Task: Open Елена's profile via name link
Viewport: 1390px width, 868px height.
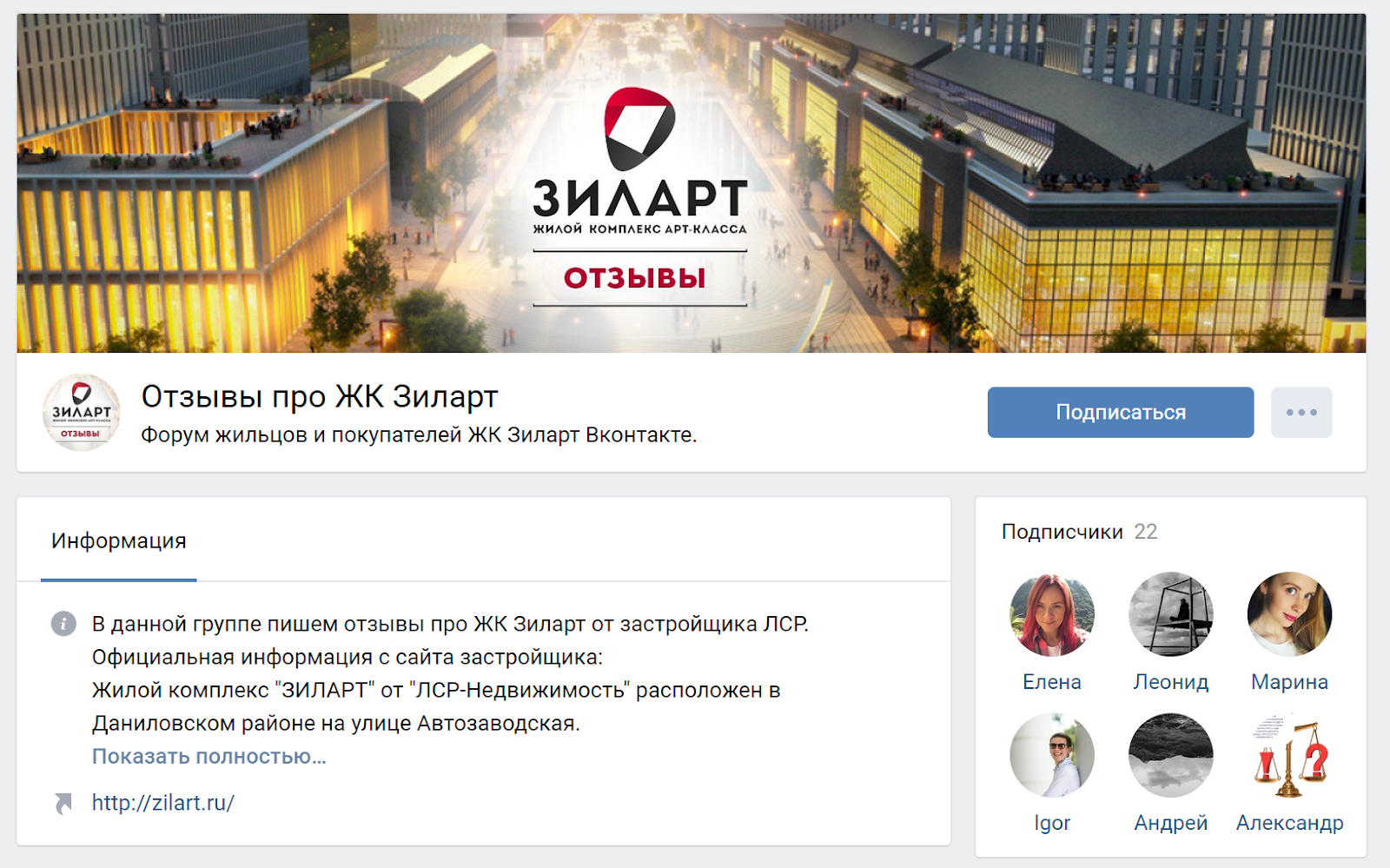Action: (1052, 682)
